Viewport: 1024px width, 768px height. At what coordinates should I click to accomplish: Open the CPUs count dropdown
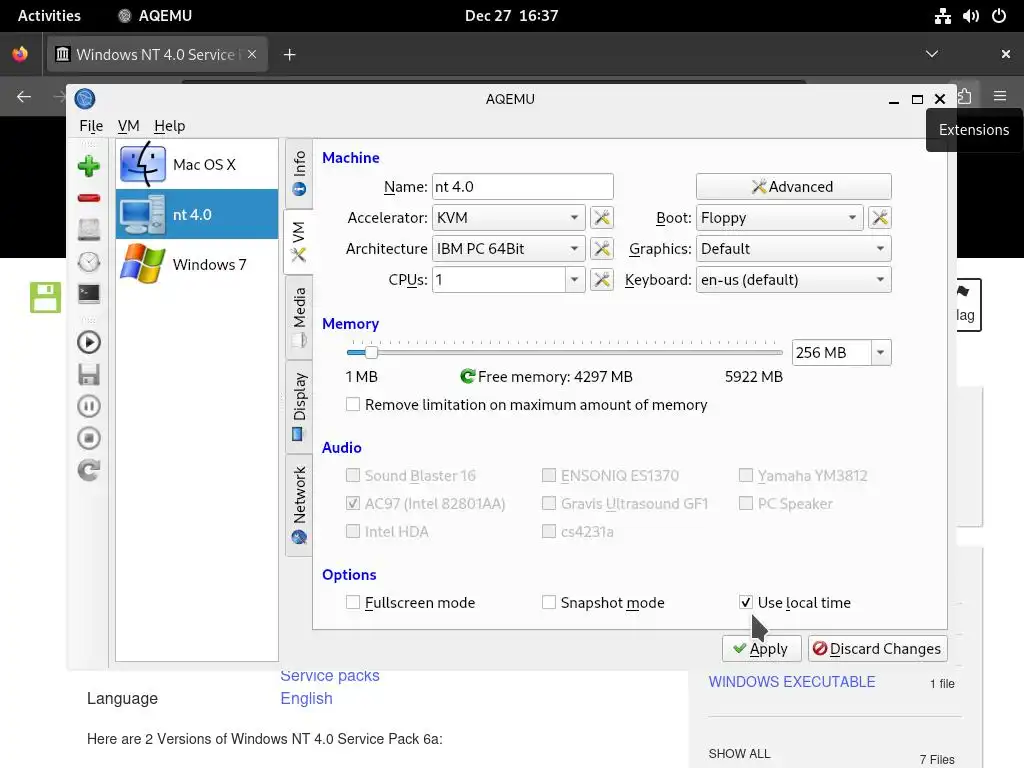(574, 280)
